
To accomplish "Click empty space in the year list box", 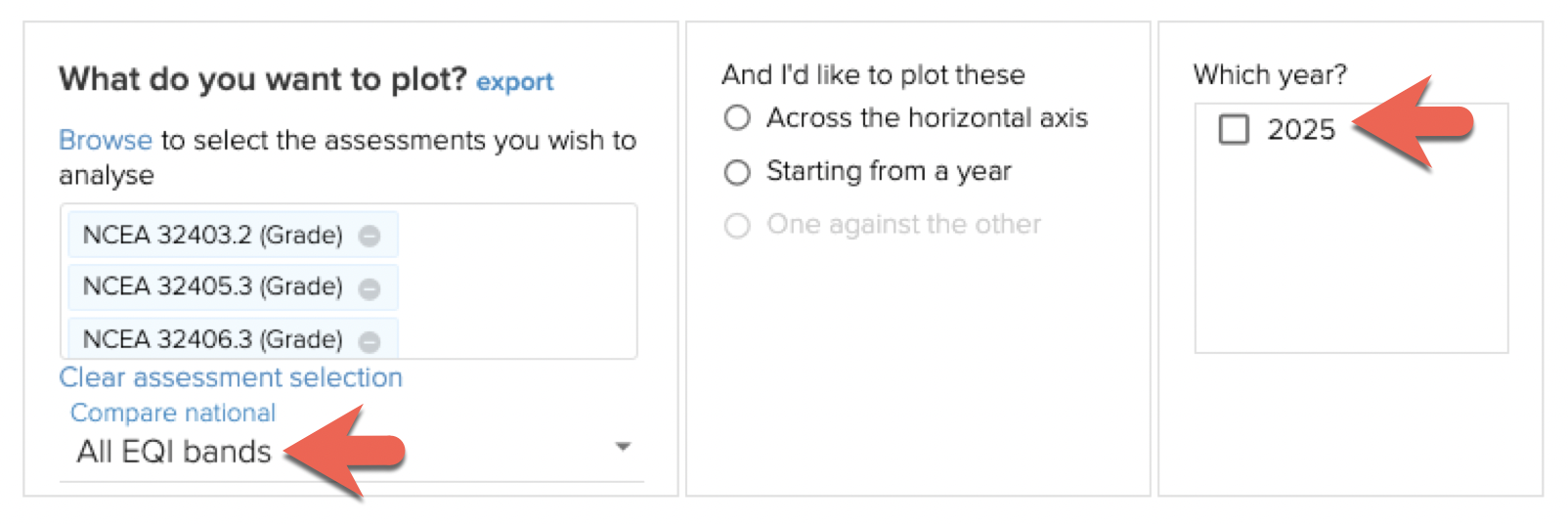I will 1350,264.
